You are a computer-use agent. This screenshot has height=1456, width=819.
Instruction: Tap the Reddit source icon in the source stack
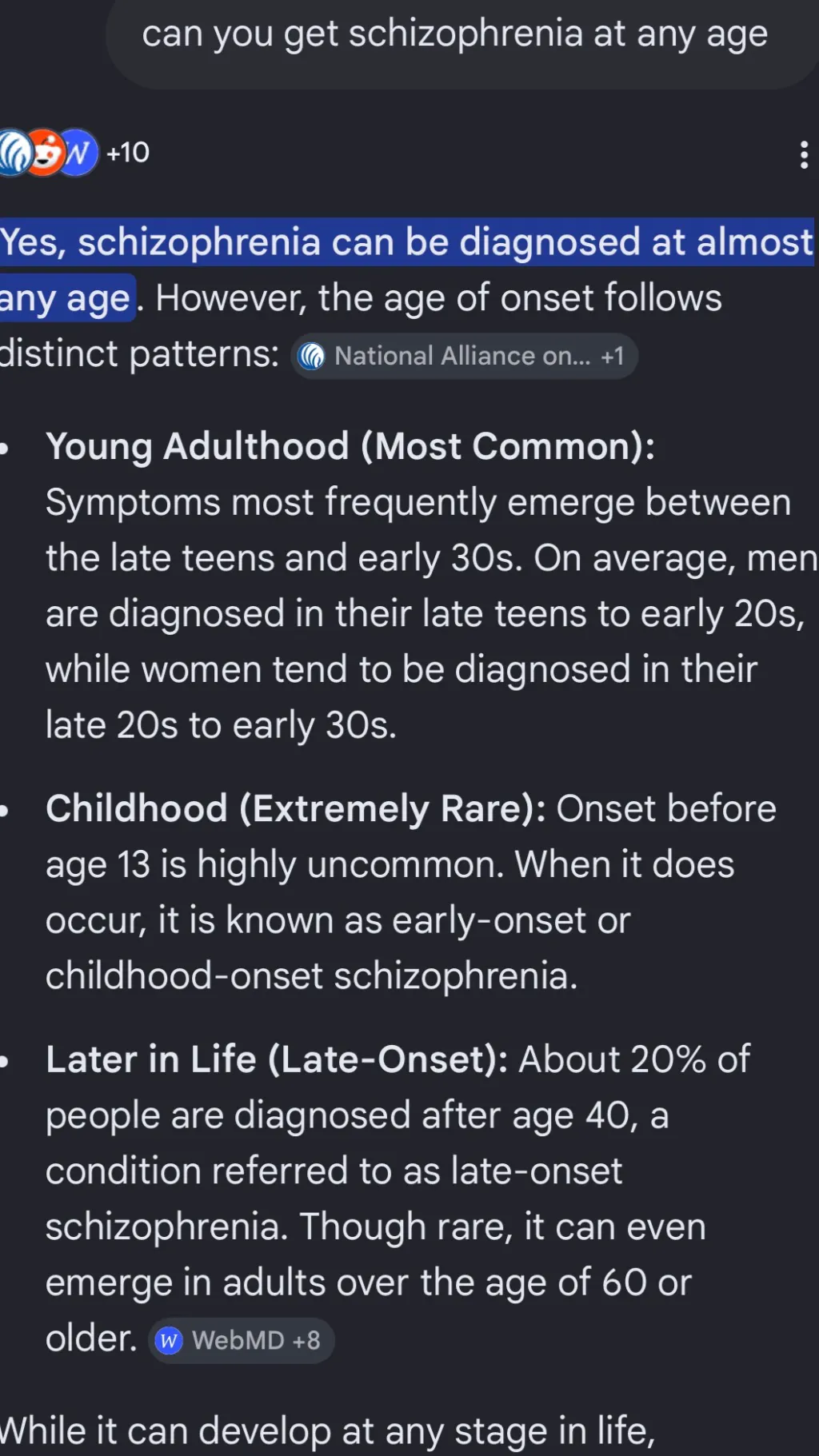[x=46, y=152]
